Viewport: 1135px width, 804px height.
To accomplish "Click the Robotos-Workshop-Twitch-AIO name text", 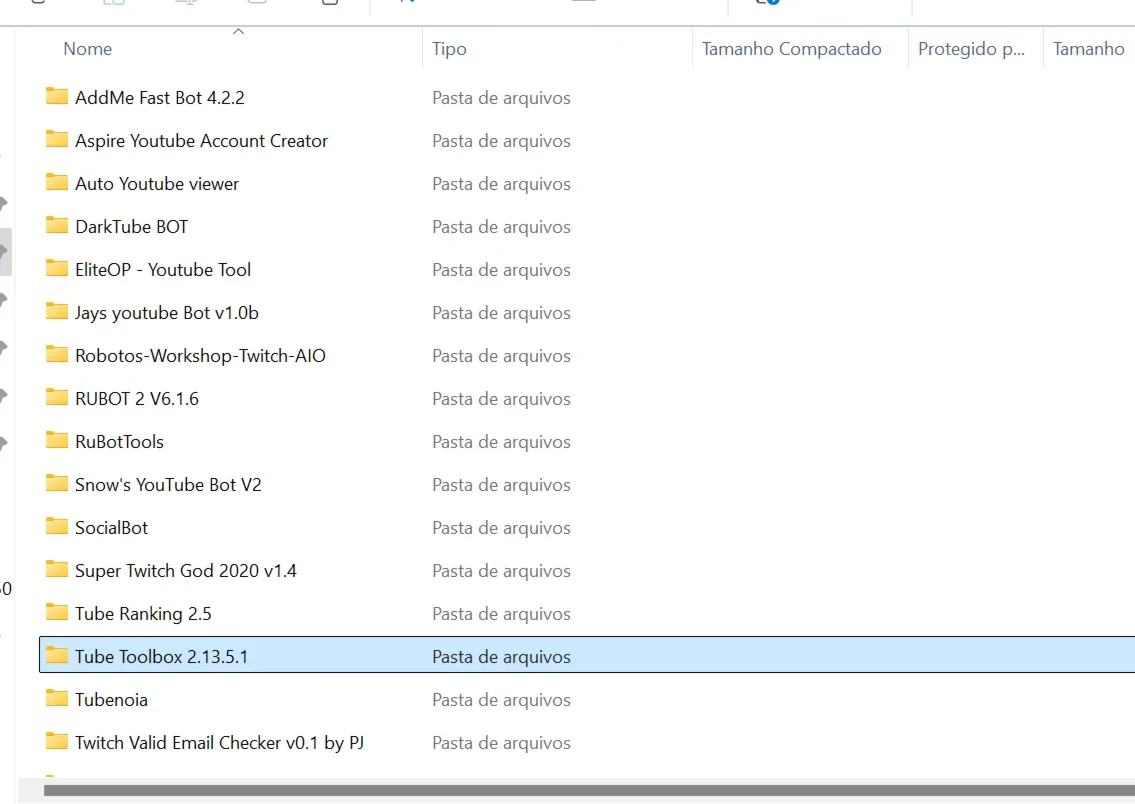I will pos(201,356).
